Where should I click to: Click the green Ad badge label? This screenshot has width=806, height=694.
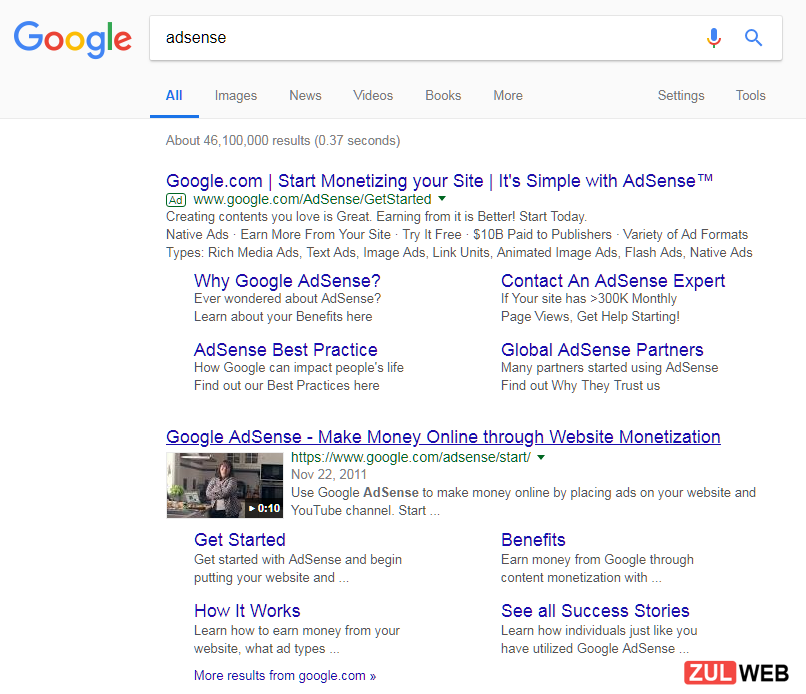pos(176,200)
